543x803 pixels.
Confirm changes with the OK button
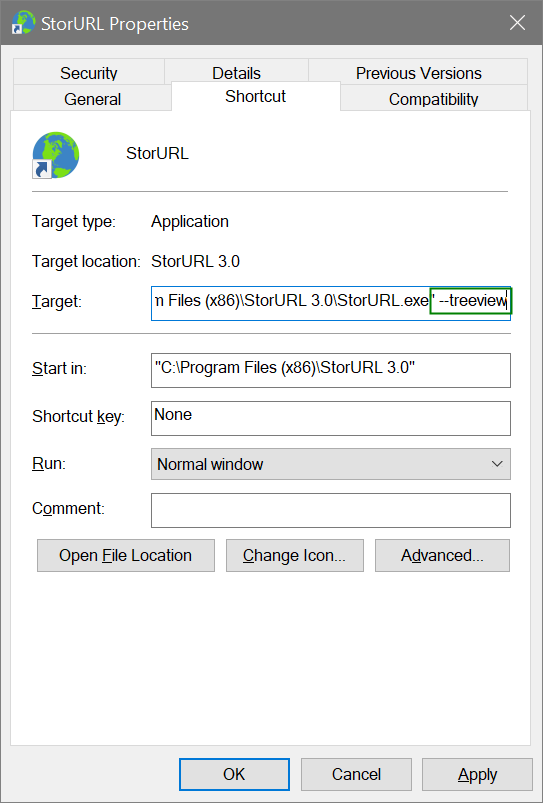click(x=234, y=774)
